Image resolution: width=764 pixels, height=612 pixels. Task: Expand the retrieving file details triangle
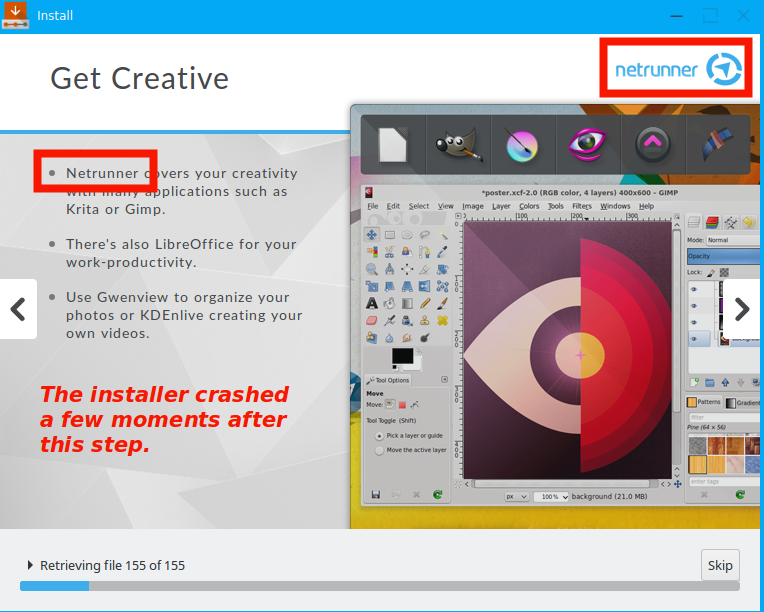click(30, 566)
